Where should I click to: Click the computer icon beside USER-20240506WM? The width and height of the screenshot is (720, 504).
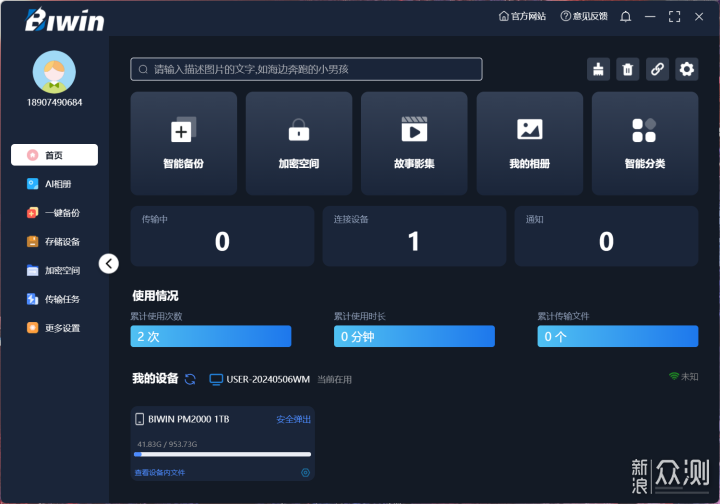216,380
